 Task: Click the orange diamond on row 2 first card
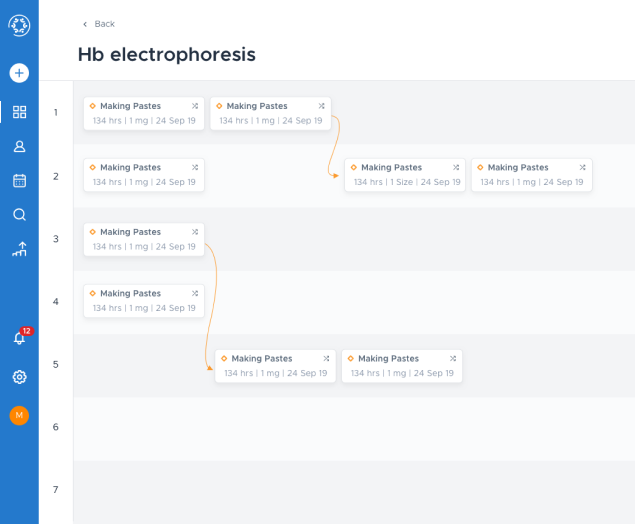coord(93,168)
